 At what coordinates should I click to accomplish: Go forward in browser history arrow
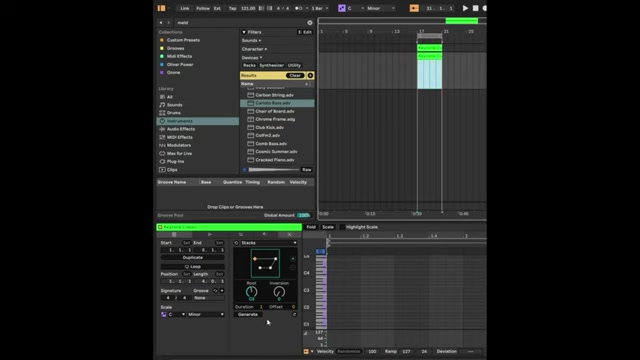pyautogui.click(x=168, y=23)
